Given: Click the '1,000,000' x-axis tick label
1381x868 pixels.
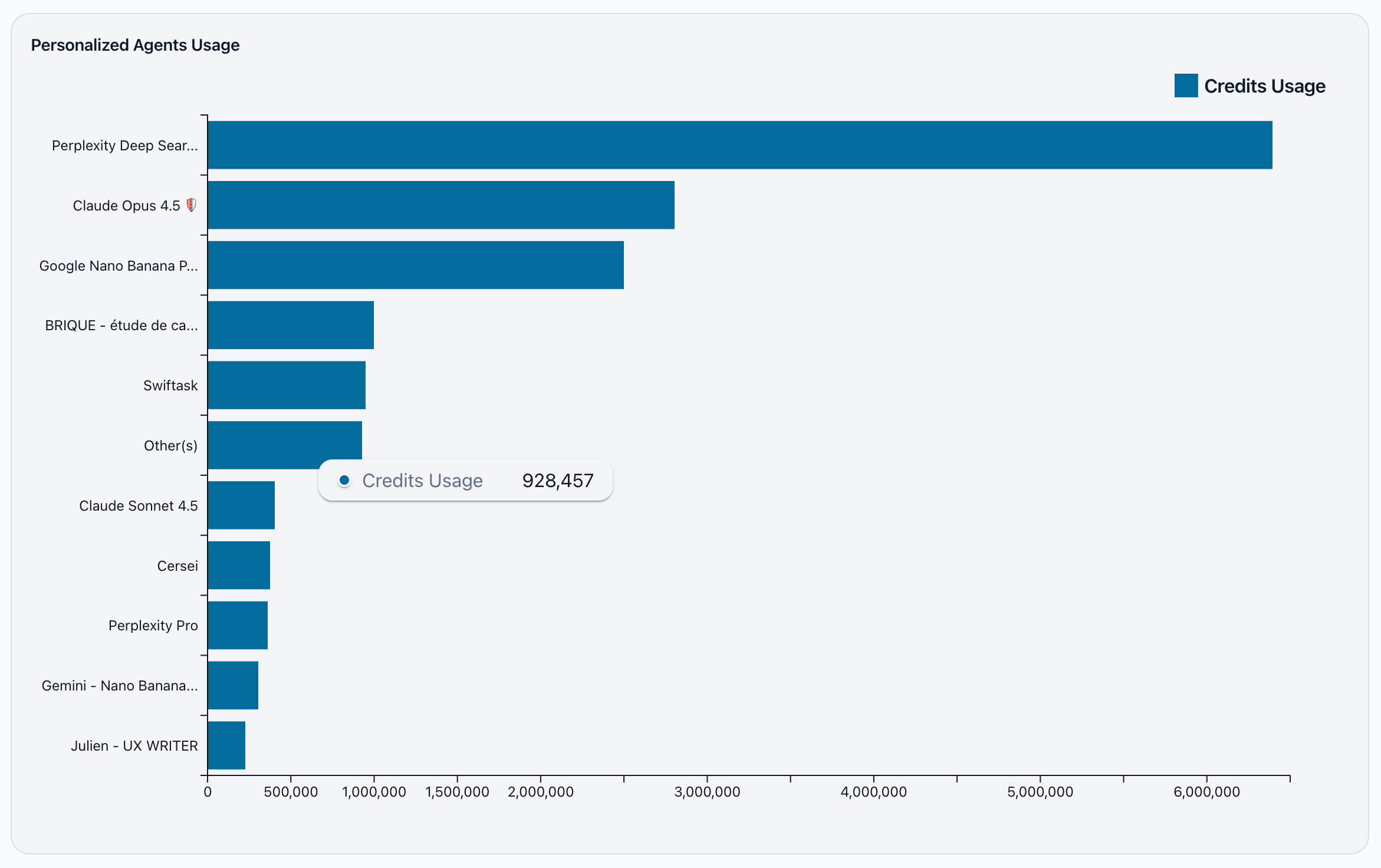Looking at the screenshot, I should tap(374, 792).
